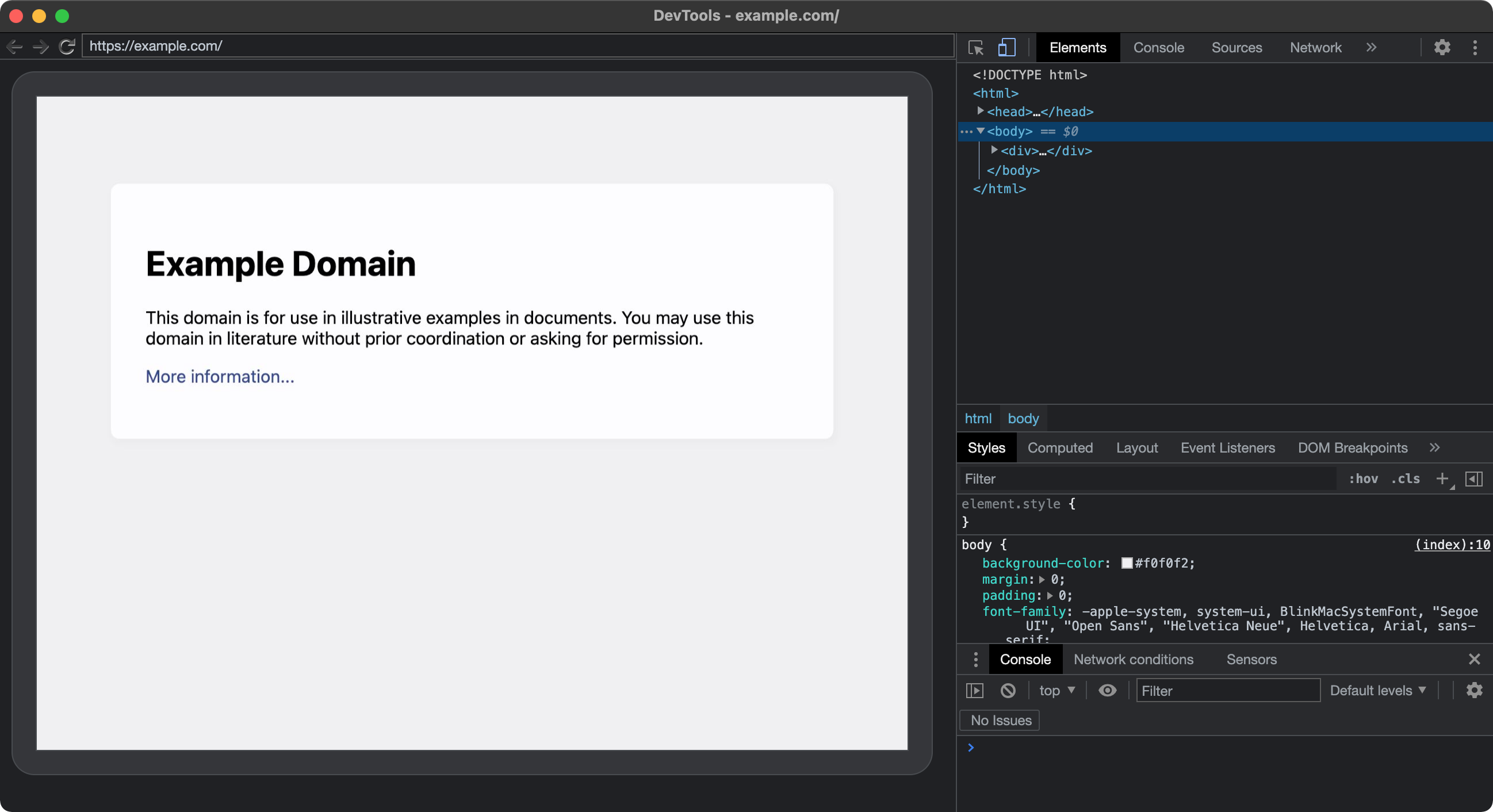Toggle the device toolbar icon
The width and height of the screenshot is (1493, 812).
coord(1006,48)
